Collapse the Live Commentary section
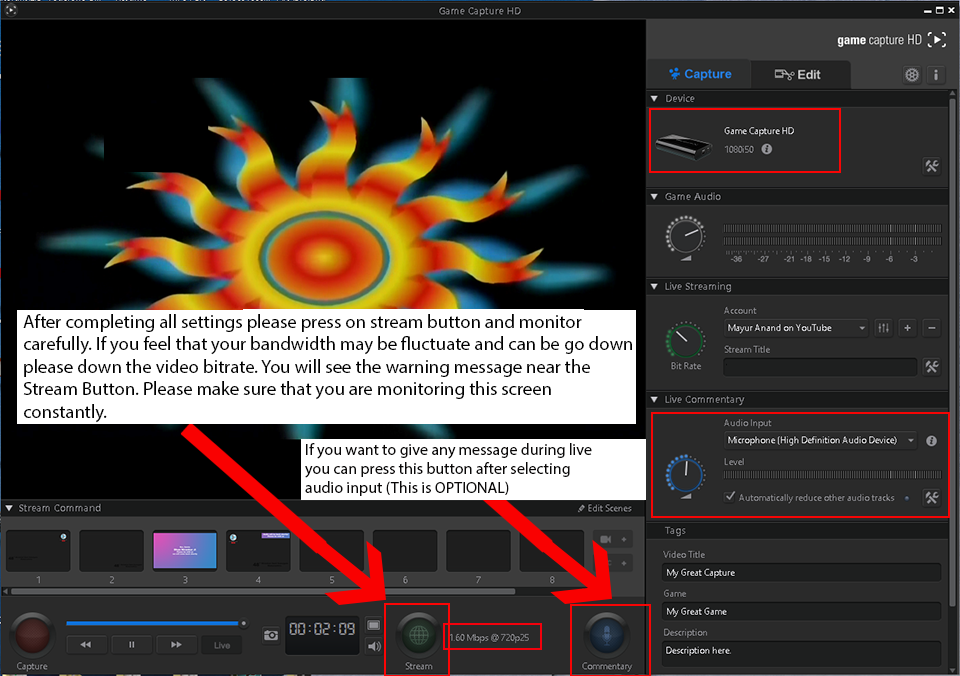 654,399
